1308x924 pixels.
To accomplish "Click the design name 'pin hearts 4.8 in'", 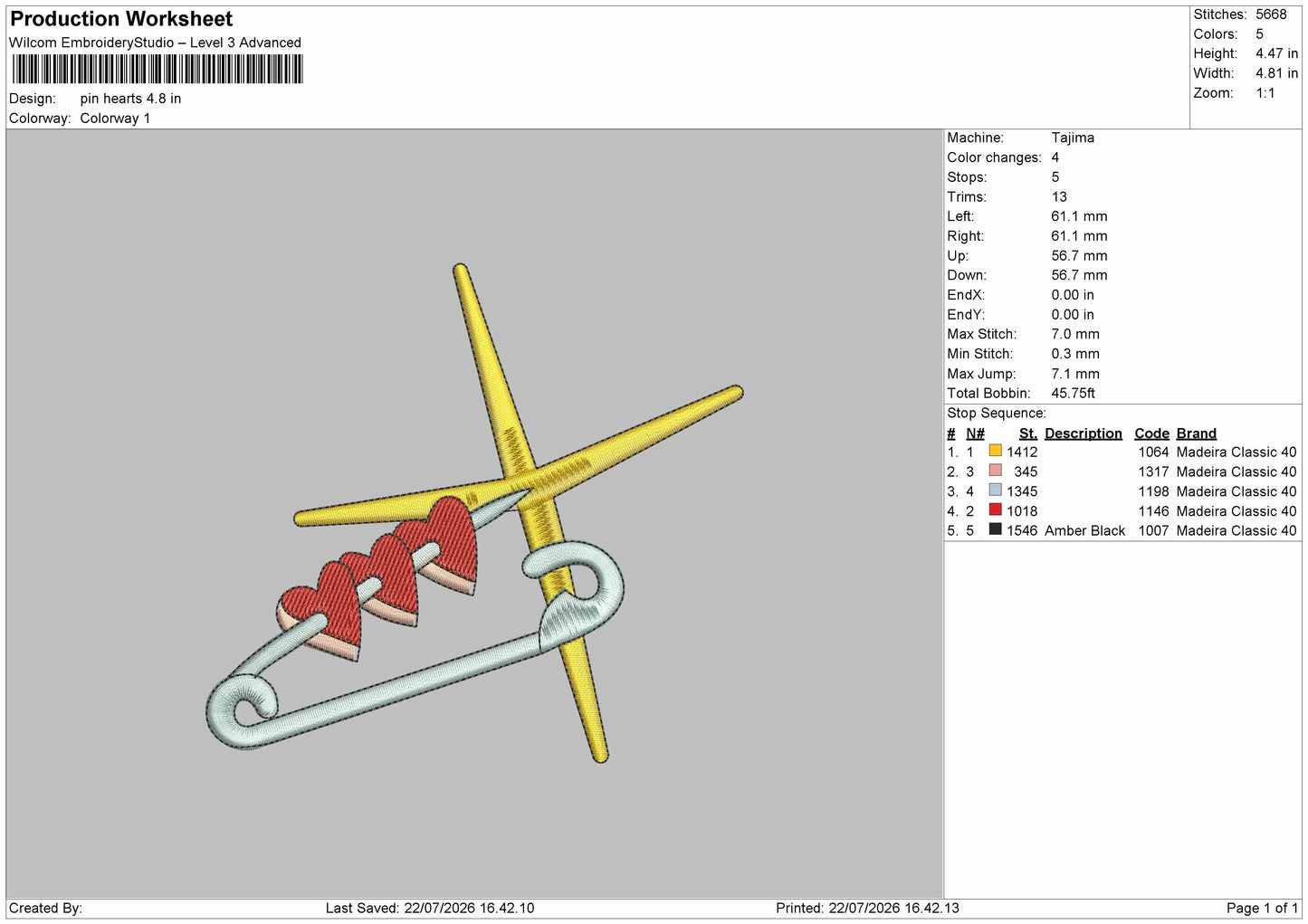I will [130, 99].
